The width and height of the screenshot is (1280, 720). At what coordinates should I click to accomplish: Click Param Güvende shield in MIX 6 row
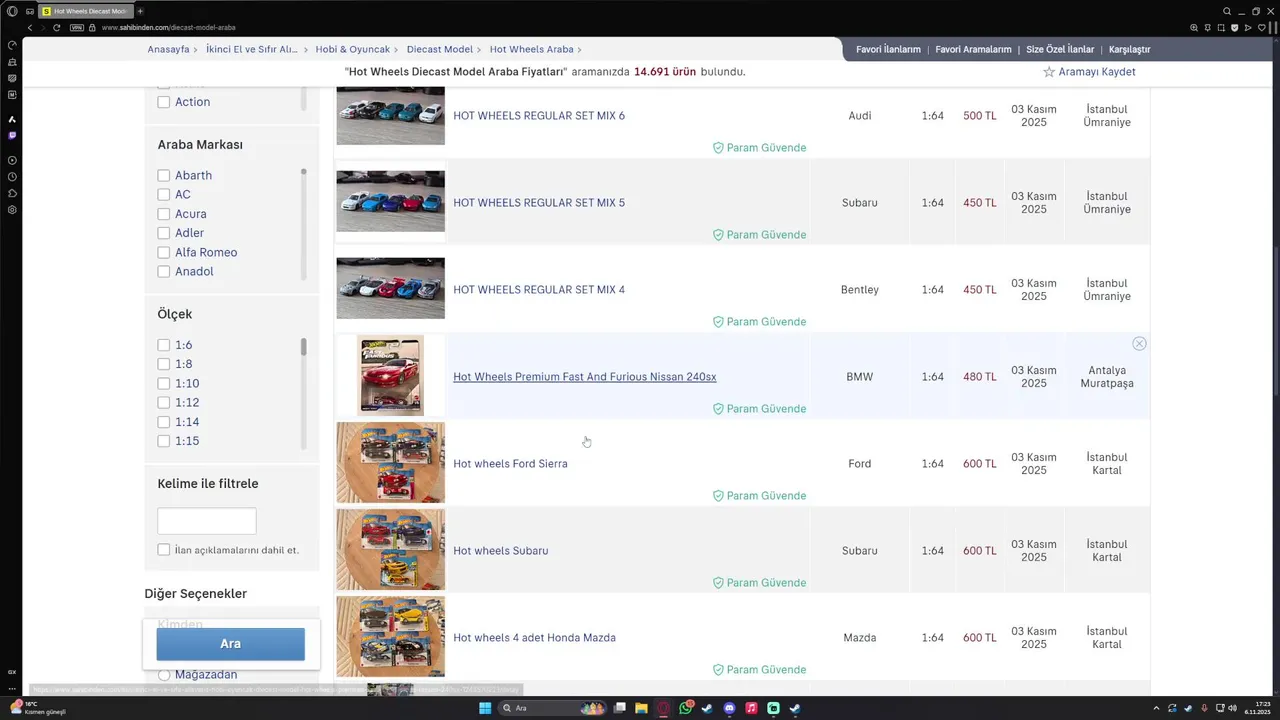pyautogui.click(x=717, y=148)
